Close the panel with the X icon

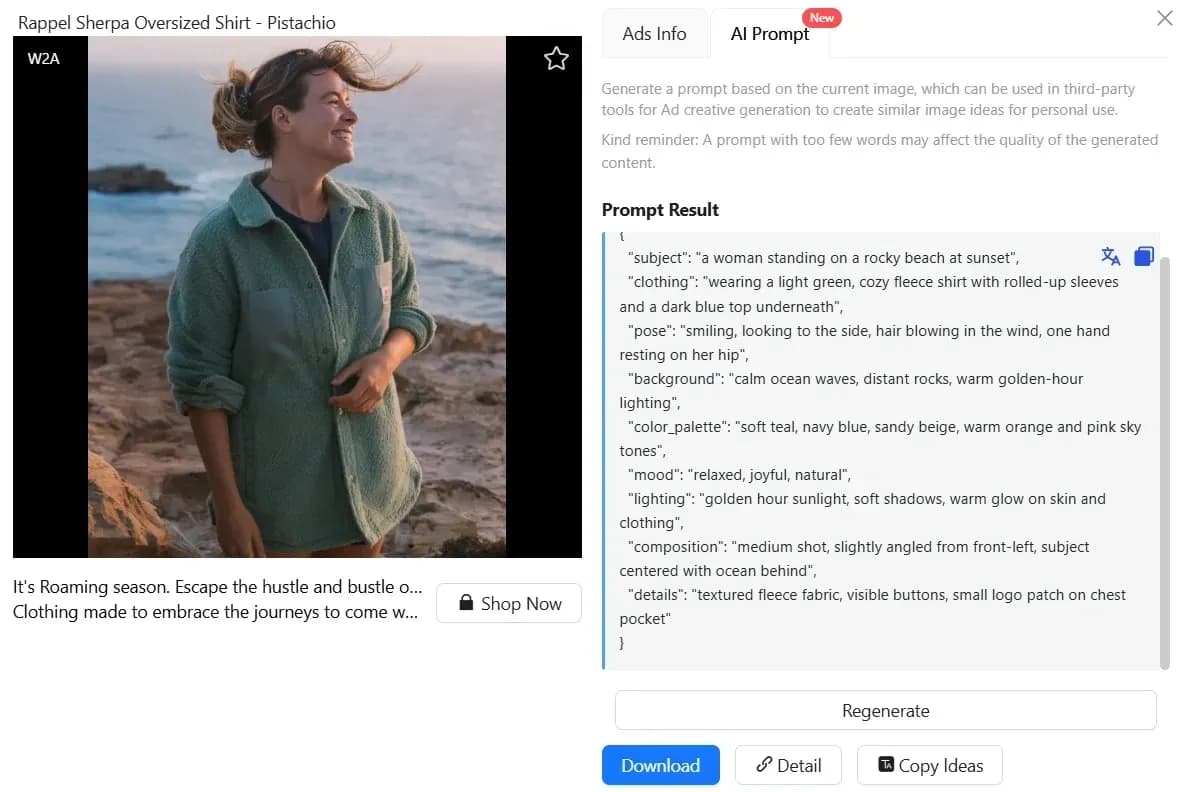[1164, 18]
